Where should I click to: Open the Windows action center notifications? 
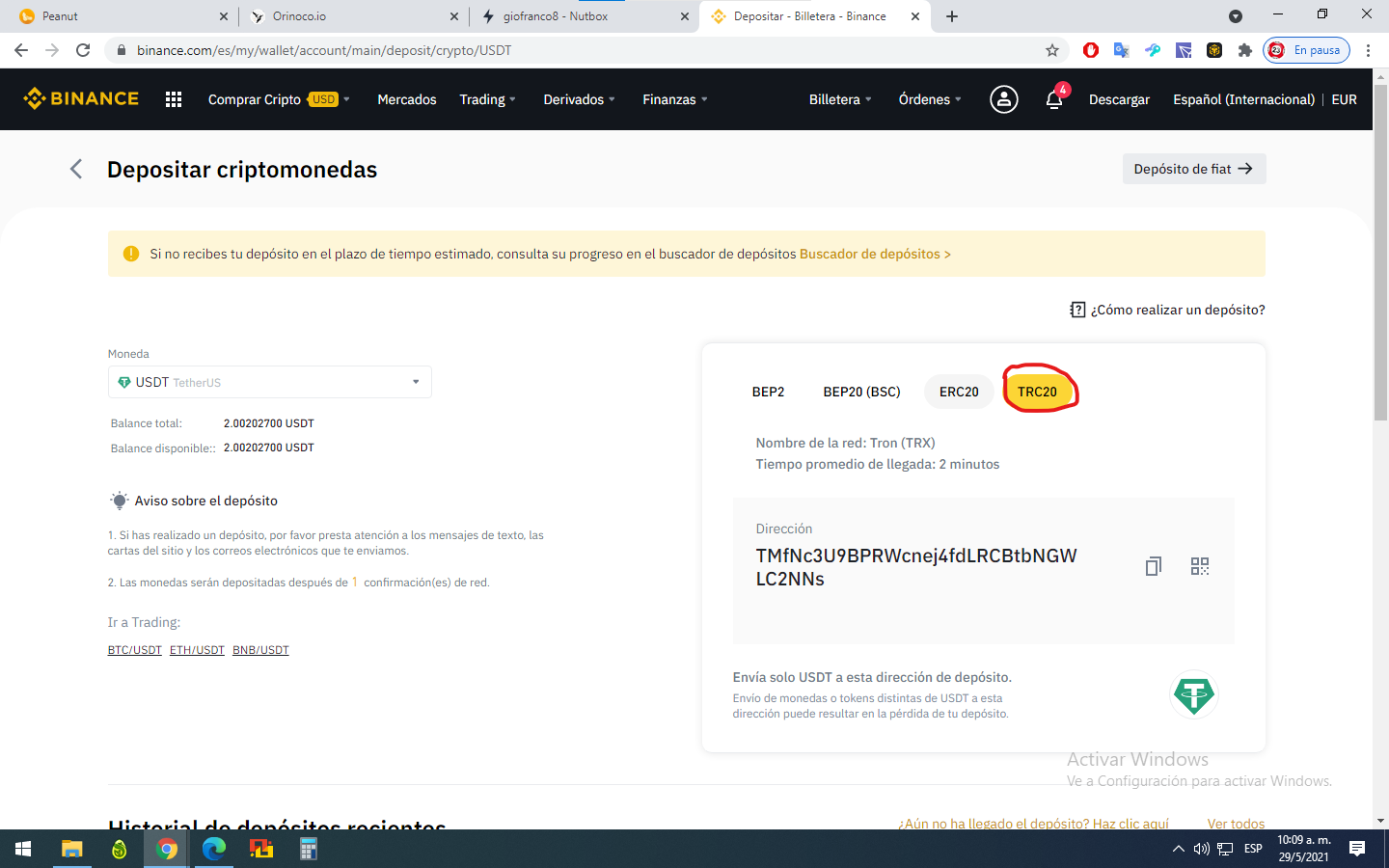(1357, 849)
